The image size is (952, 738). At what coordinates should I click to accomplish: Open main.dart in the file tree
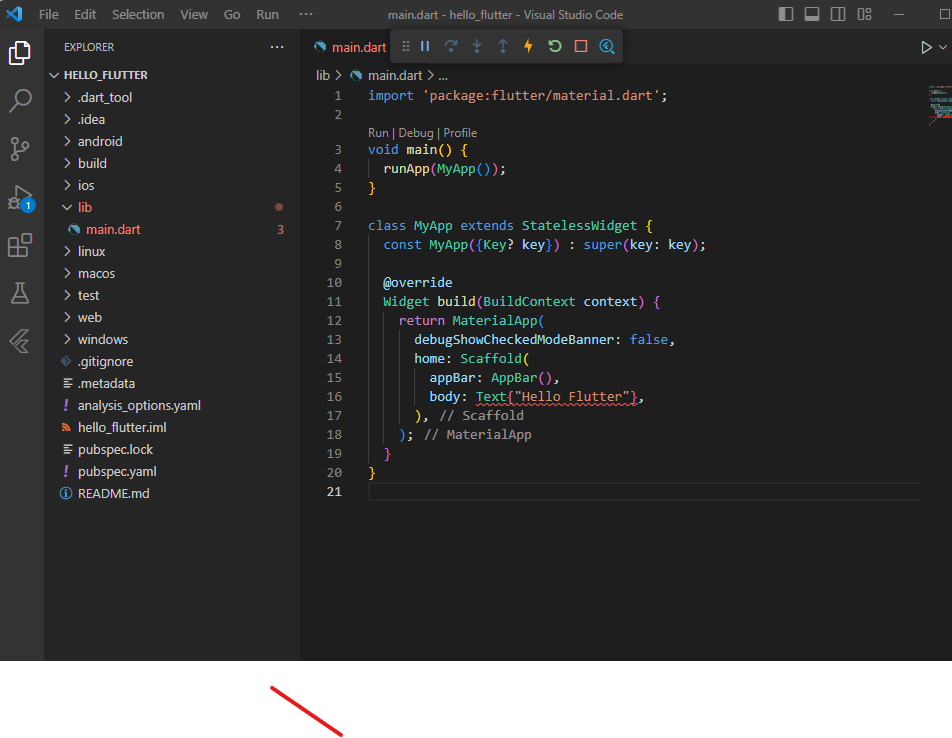pyautogui.click(x=173, y=229)
